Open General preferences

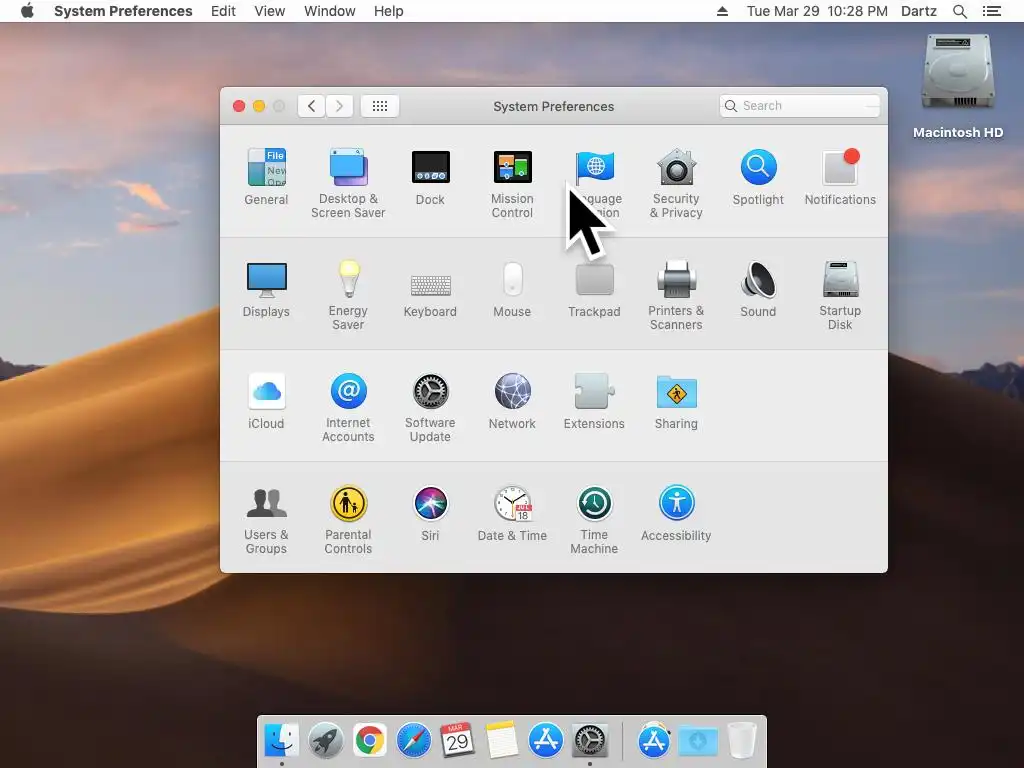click(266, 177)
